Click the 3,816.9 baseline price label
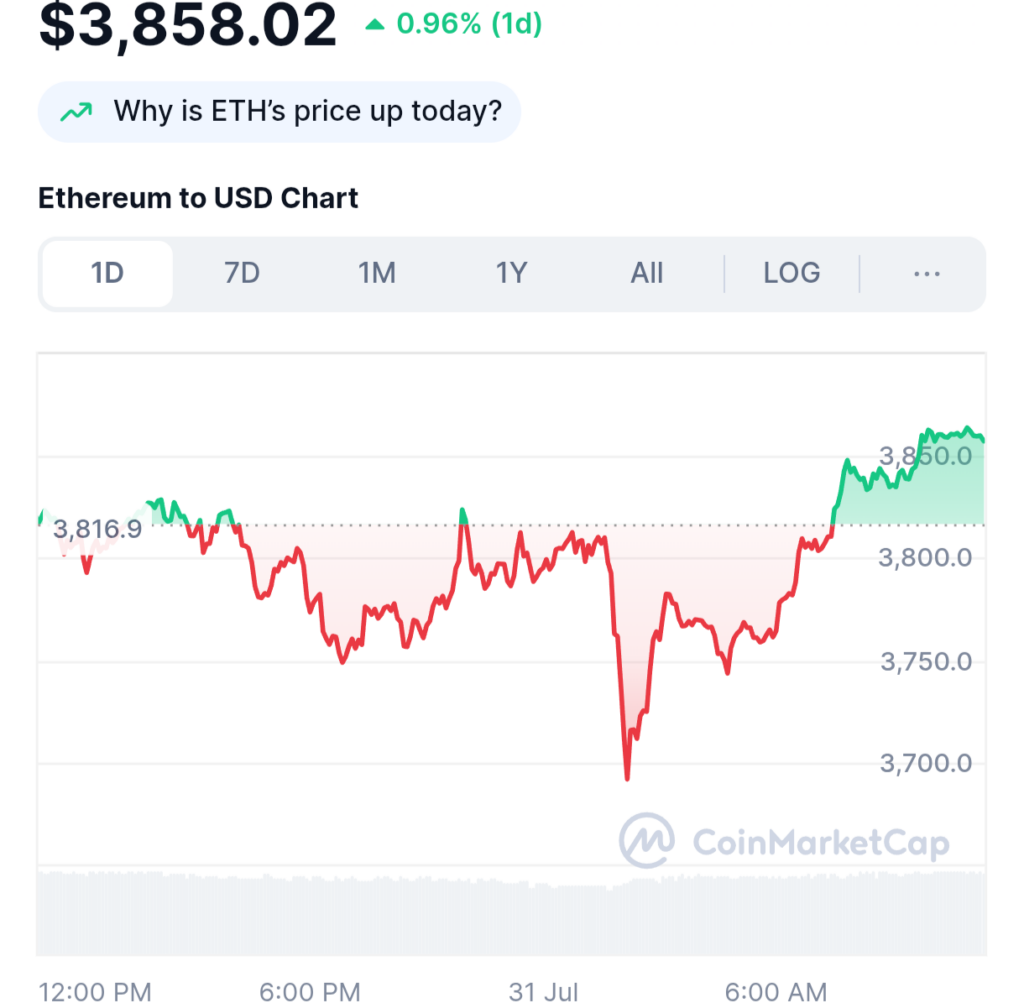The height and width of the screenshot is (1003, 1024). tap(97, 529)
